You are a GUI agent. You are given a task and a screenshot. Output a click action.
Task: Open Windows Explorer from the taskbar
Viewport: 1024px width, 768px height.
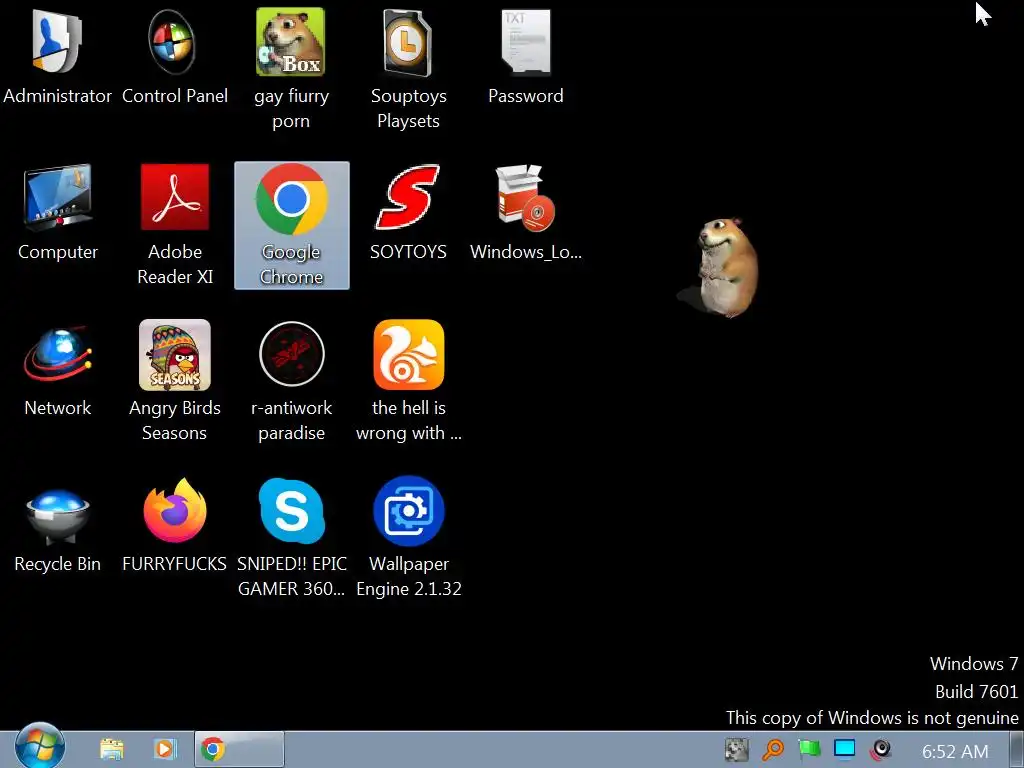pos(112,749)
